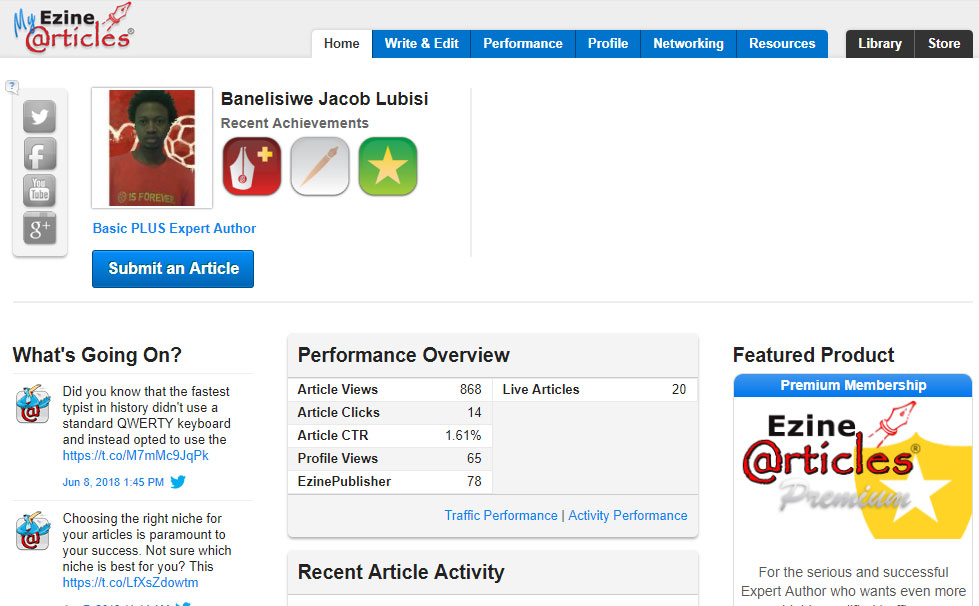The height and width of the screenshot is (606, 979).
Task: Click the author profile photo
Action: click(152, 148)
